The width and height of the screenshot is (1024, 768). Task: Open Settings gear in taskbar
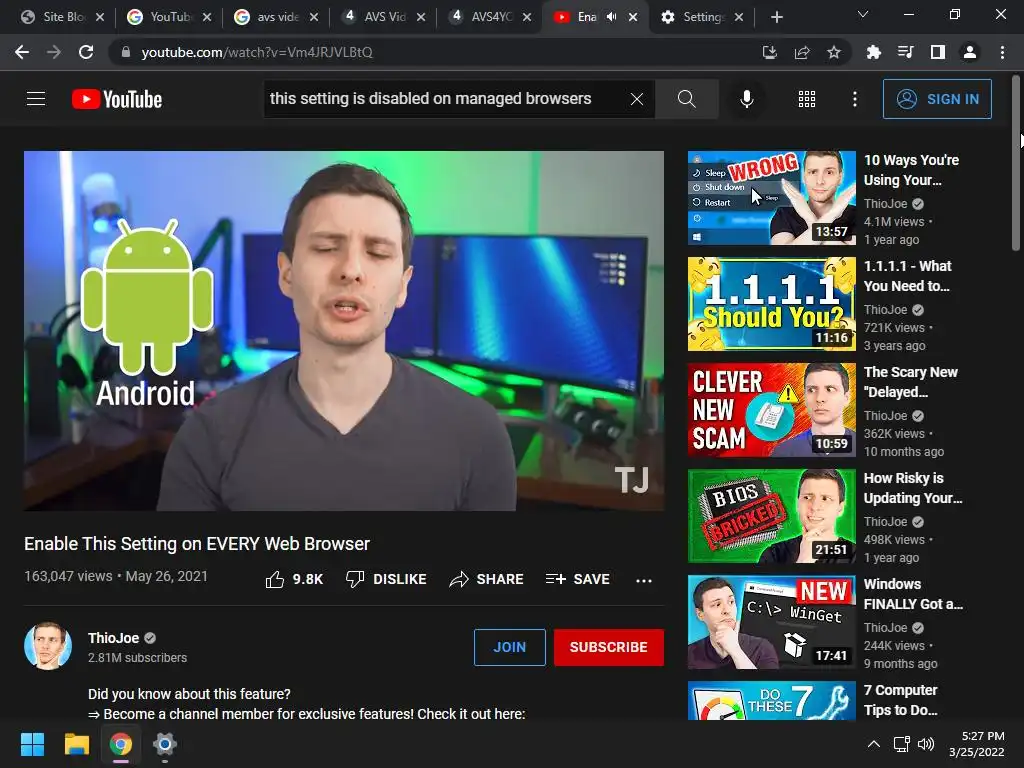[x=165, y=744]
